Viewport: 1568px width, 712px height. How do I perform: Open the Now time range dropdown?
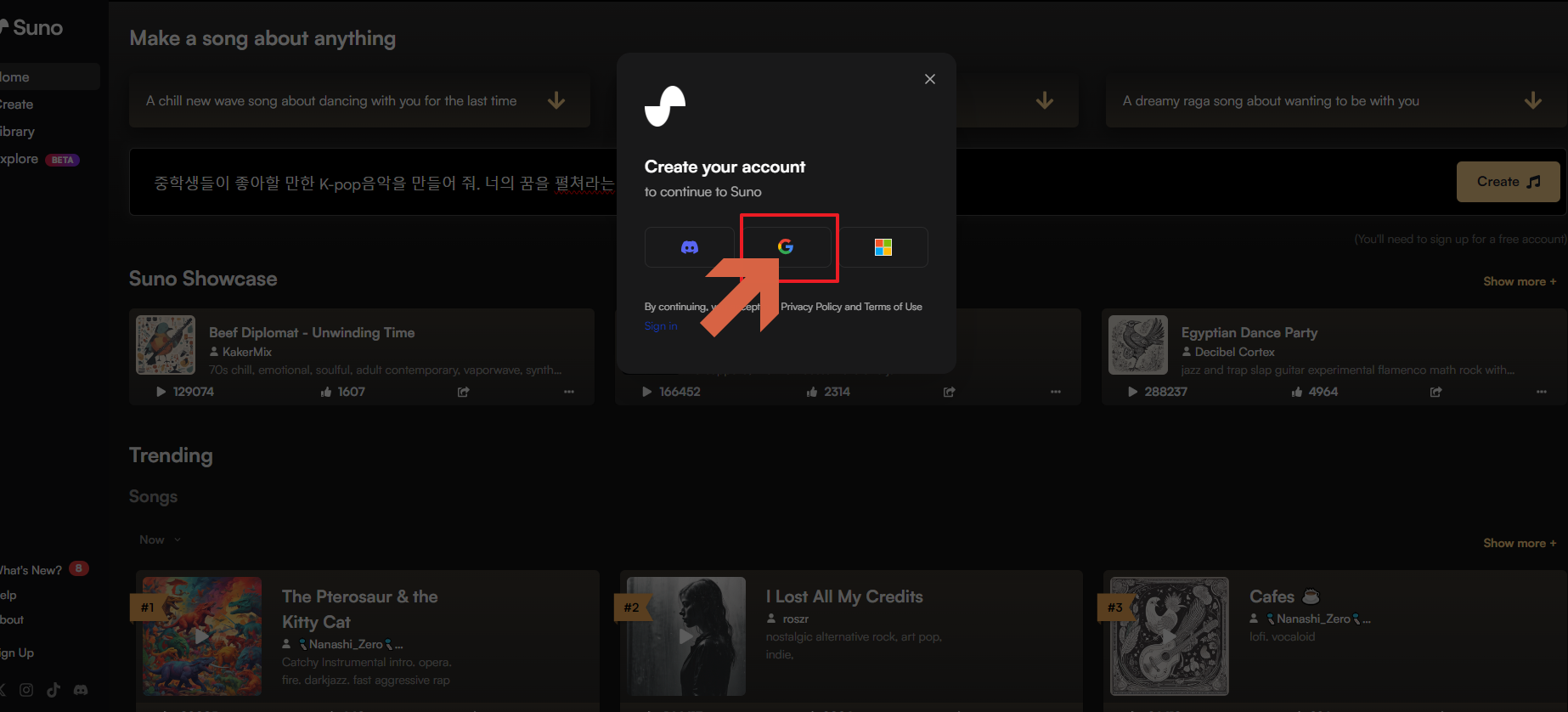click(x=160, y=540)
